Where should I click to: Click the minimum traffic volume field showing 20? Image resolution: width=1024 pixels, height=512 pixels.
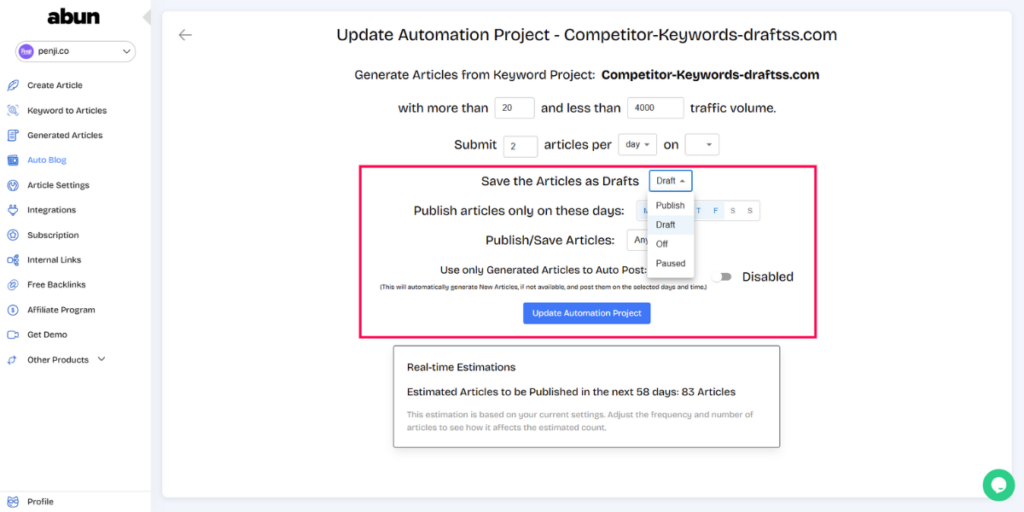point(515,108)
